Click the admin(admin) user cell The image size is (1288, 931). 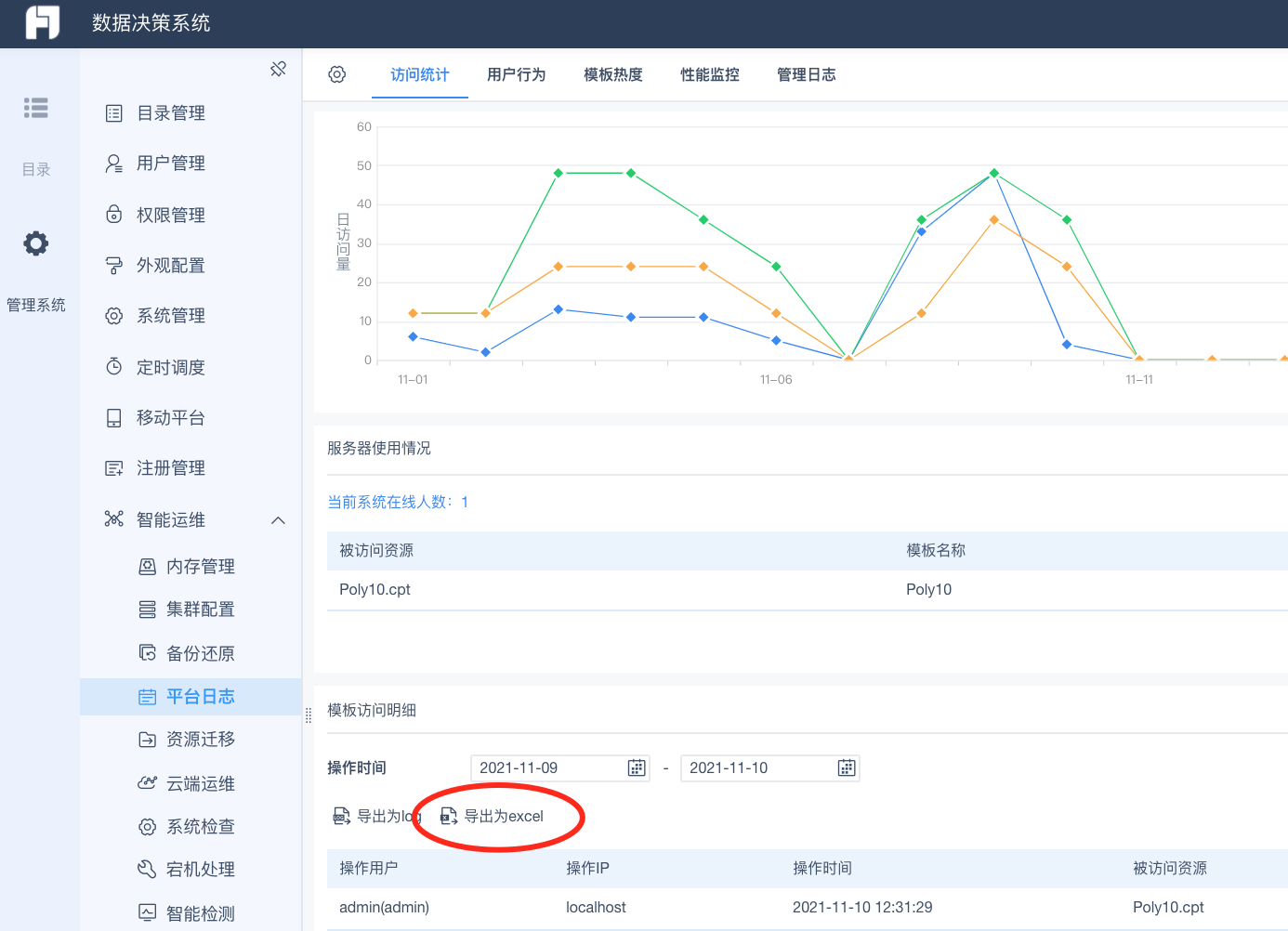384,907
